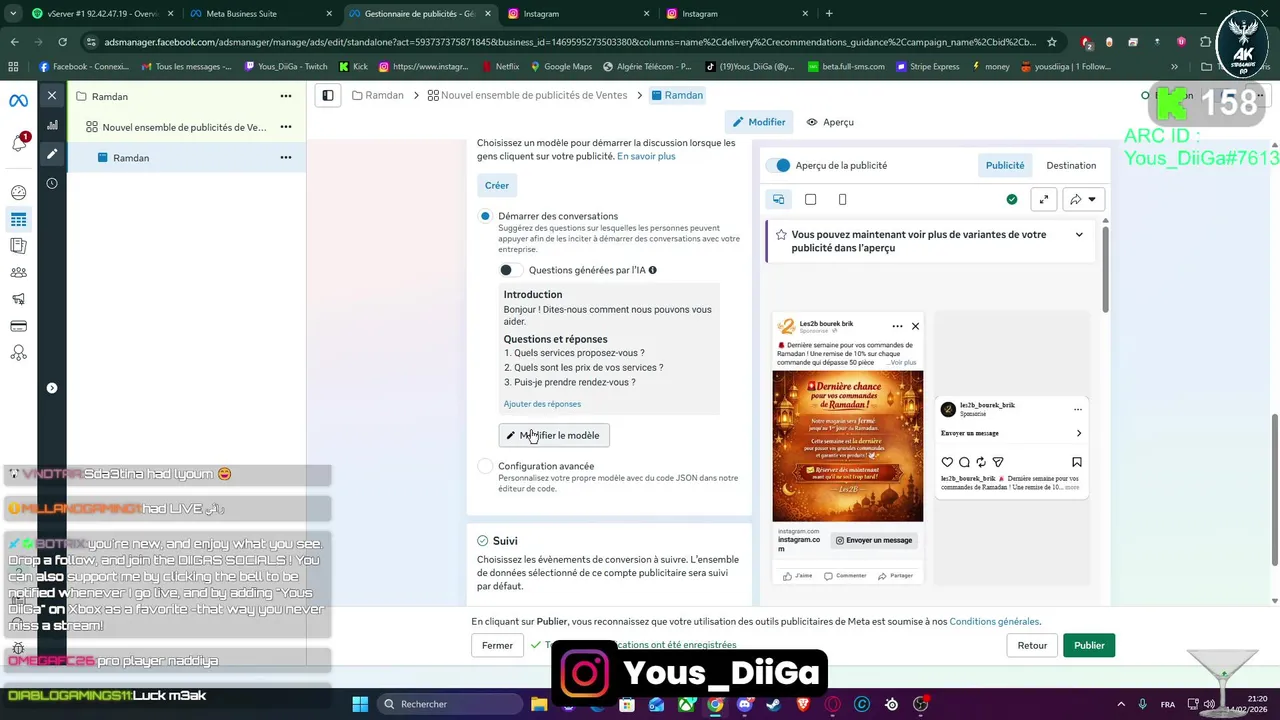Open Conditions générales link
The image size is (1280, 720).
point(994,621)
